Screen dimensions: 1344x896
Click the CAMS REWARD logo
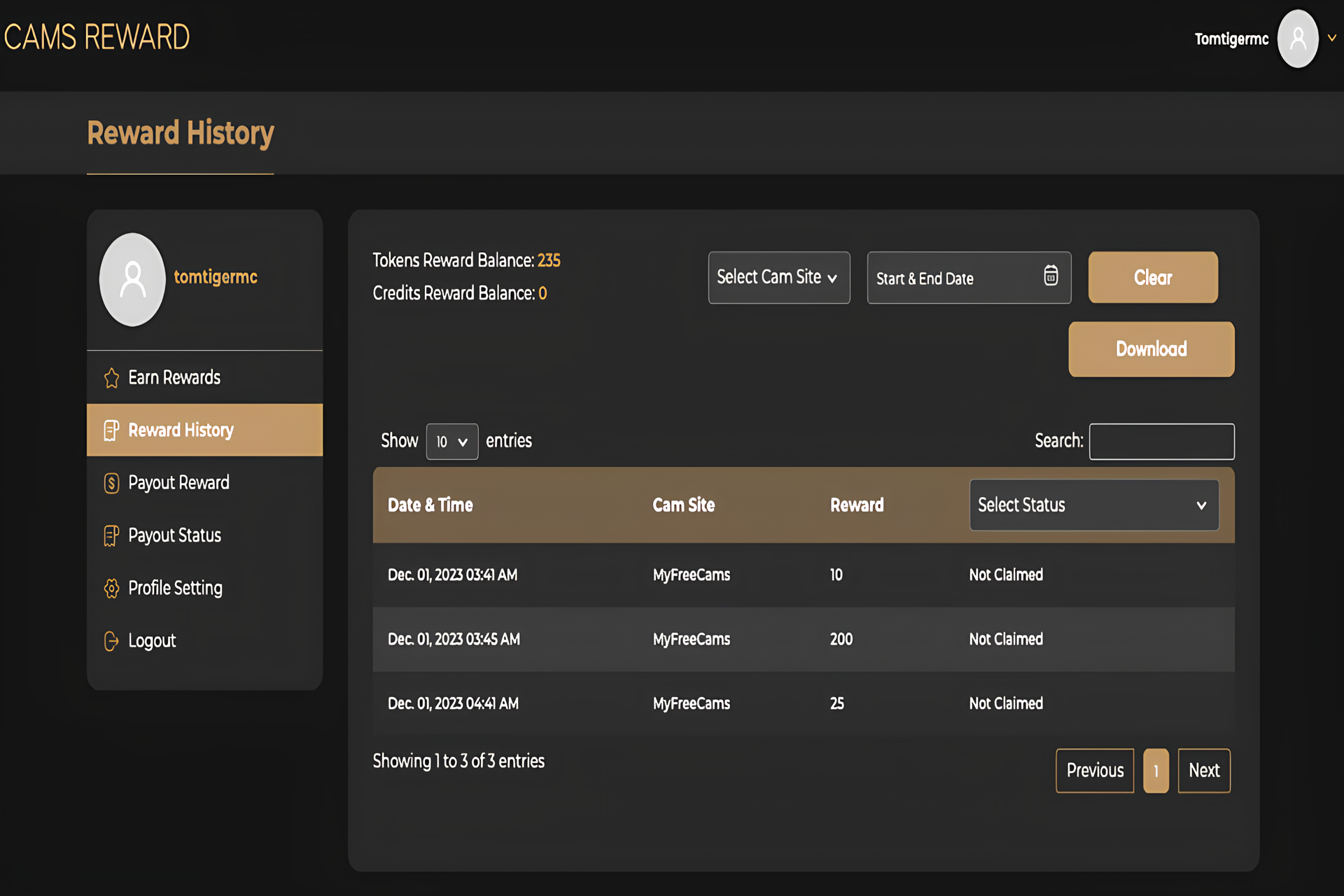tap(97, 37)
